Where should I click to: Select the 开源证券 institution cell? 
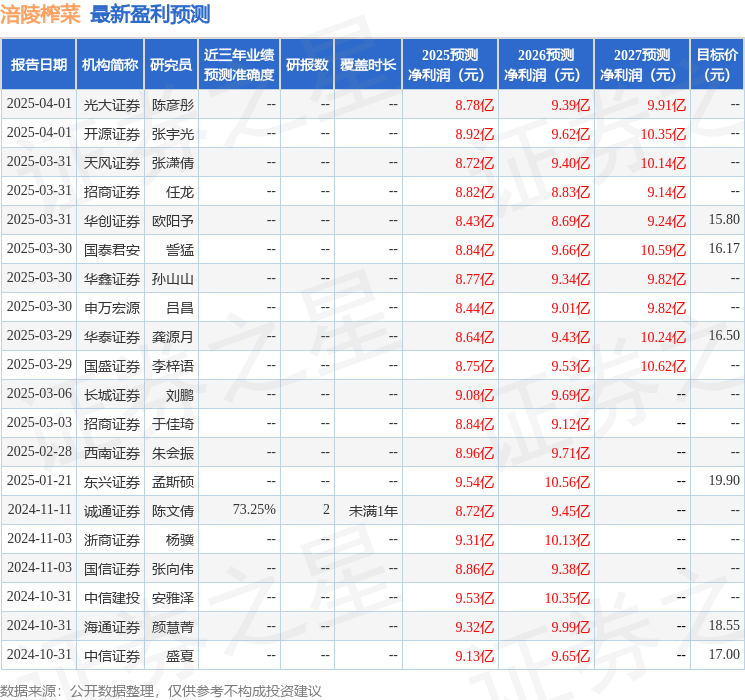(x=112, y=134)
